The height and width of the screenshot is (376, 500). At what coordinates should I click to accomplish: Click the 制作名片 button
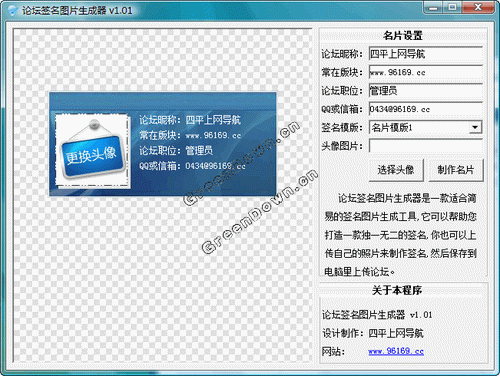[456, 170]
